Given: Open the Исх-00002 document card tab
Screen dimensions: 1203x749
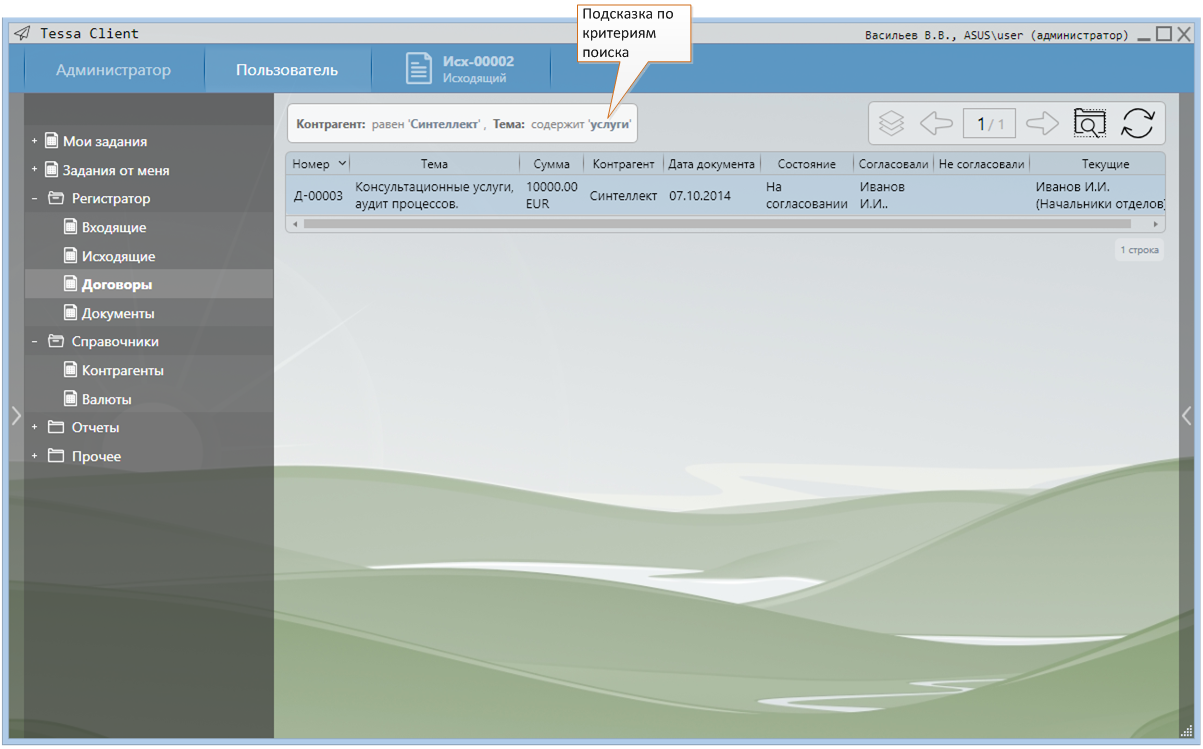Looking at the screenshot, I should coord(461,69).
